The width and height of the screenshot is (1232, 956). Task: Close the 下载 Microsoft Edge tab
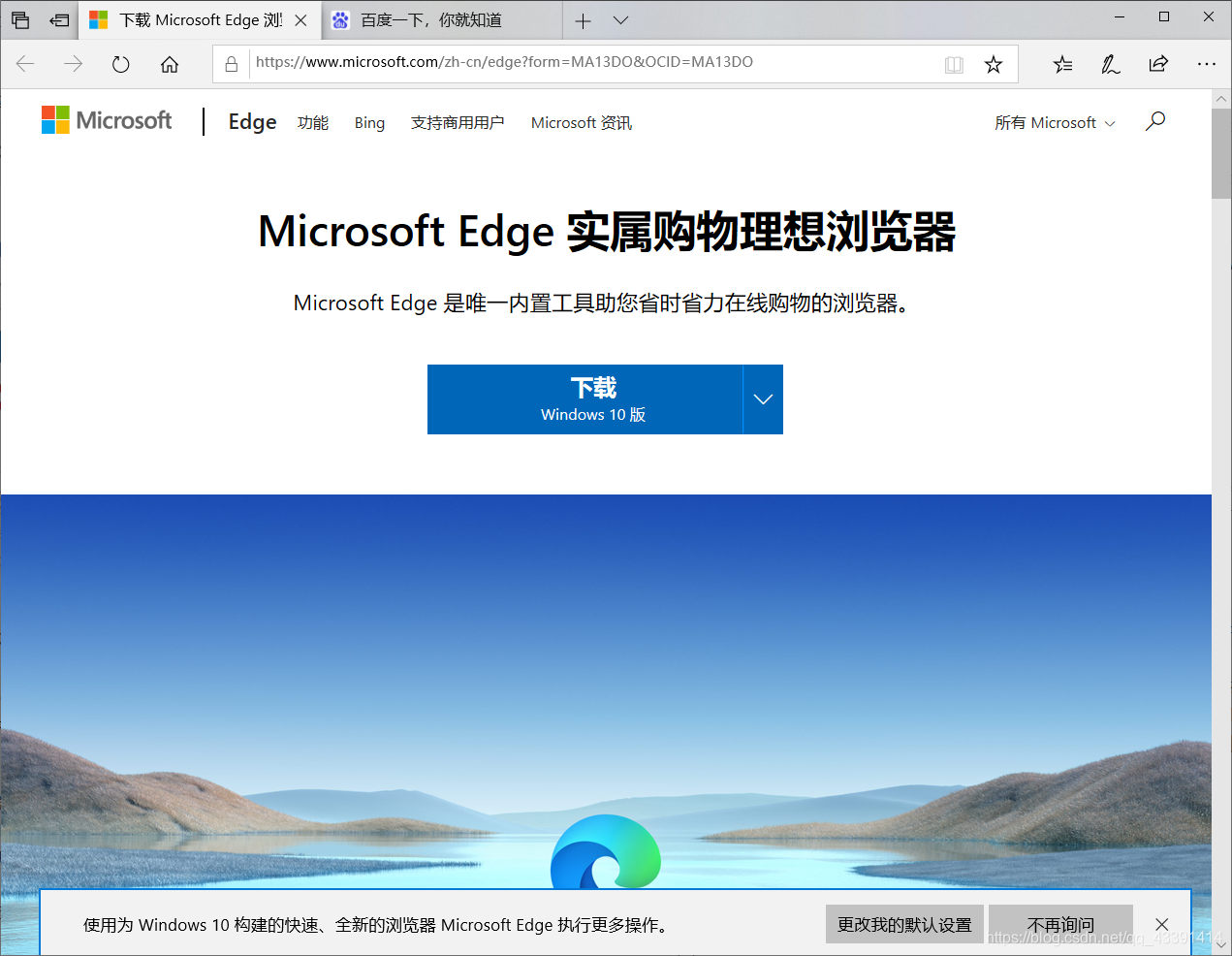[x=301, y=20]
